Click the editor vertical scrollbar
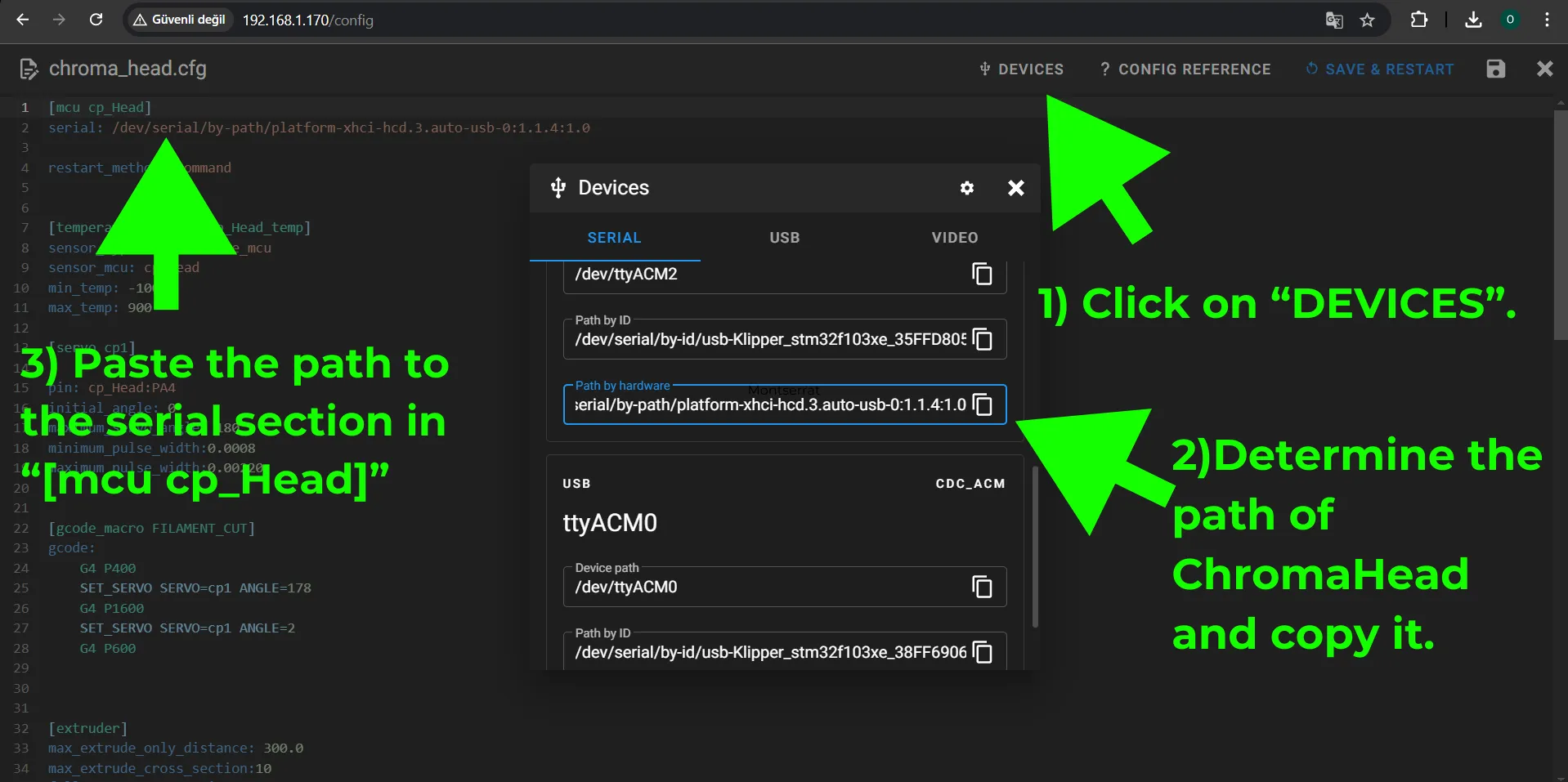Screen dimensions: 1568x782 point(1561,225)
